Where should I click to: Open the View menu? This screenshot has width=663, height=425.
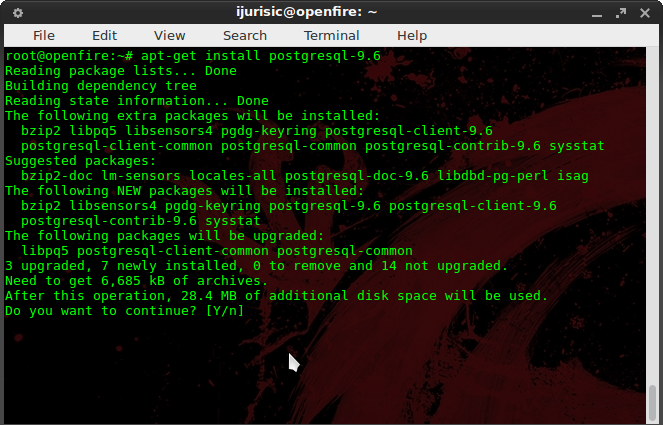[x=170, y=36]
